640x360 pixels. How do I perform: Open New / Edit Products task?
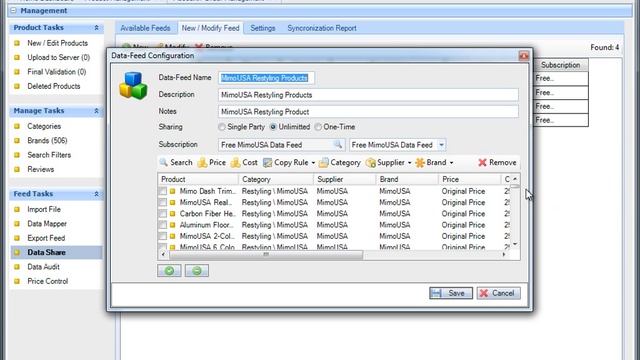(x=58, y=43)
